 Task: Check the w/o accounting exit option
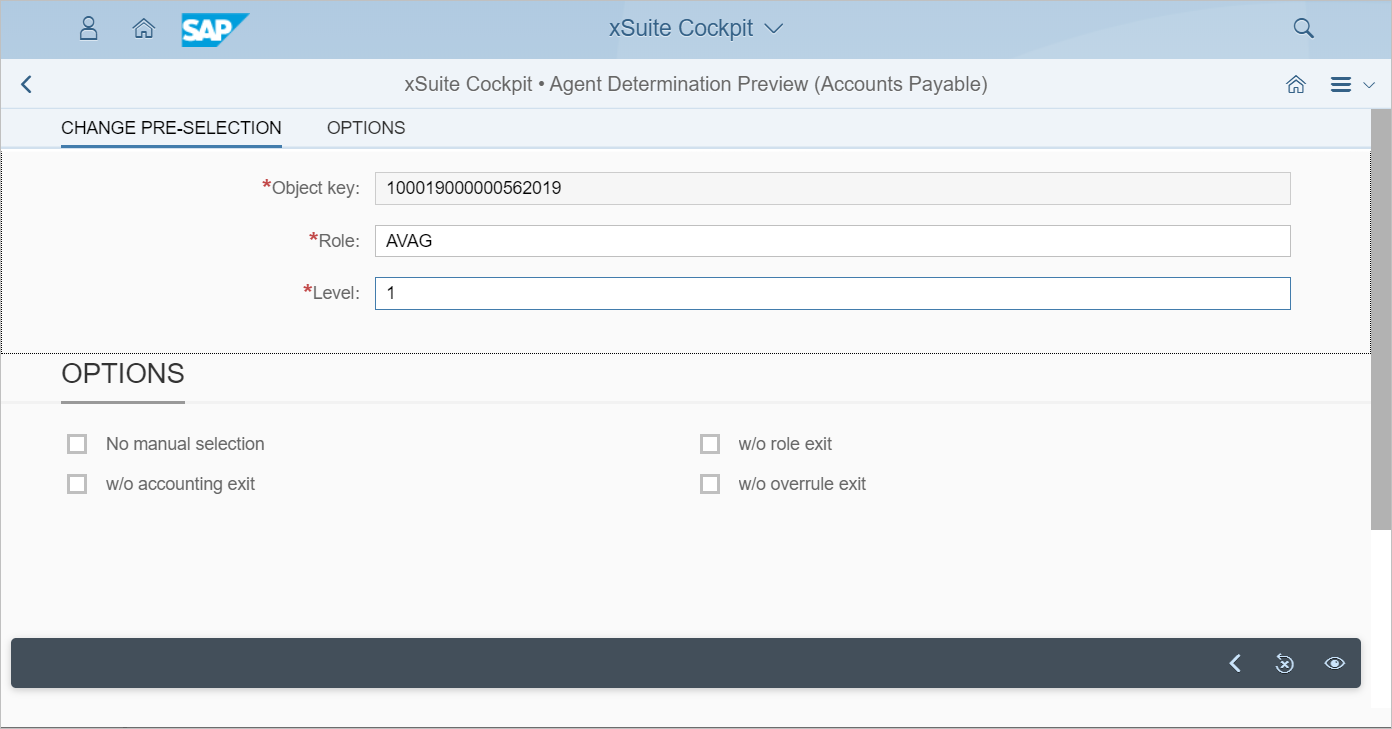77,484
